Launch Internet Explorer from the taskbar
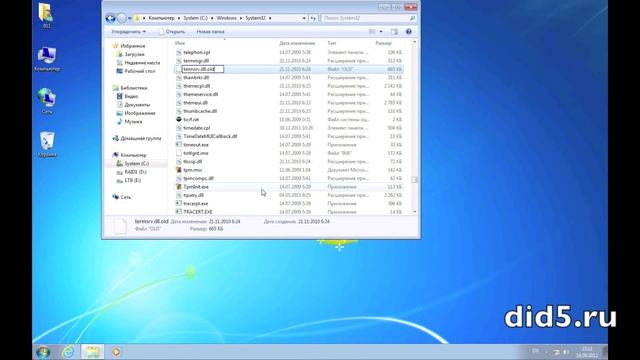 click(x=68, y=352)
